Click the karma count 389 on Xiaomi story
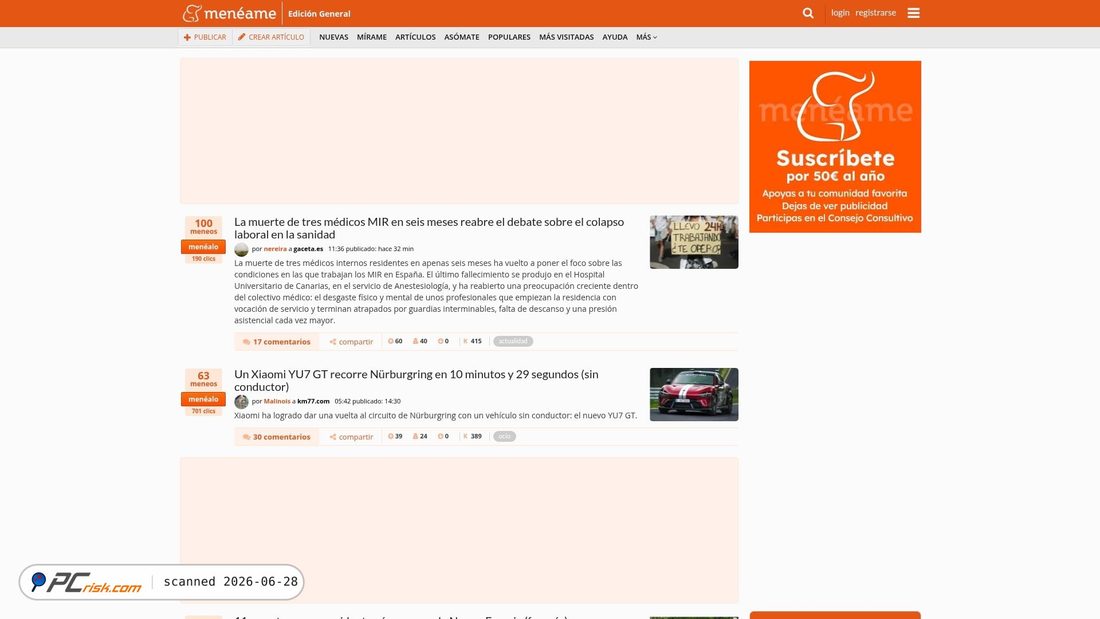1100x619 pixels. coord(472,437)
